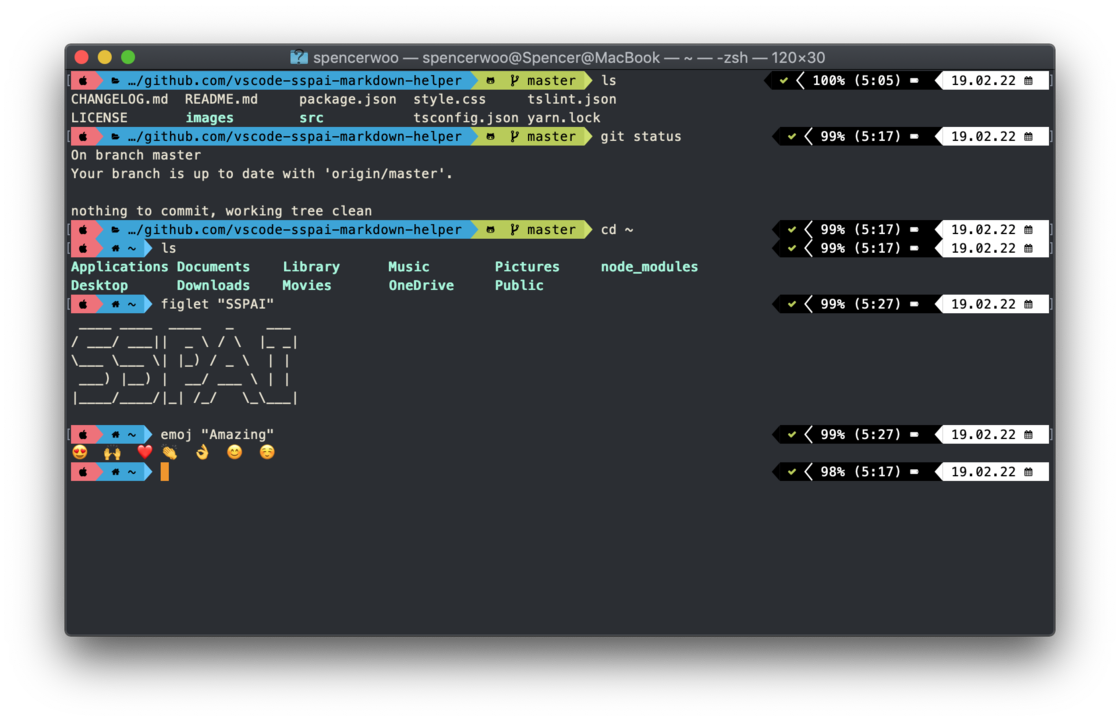Click the calendar icon in the date segment

[x=1028, y=80]
